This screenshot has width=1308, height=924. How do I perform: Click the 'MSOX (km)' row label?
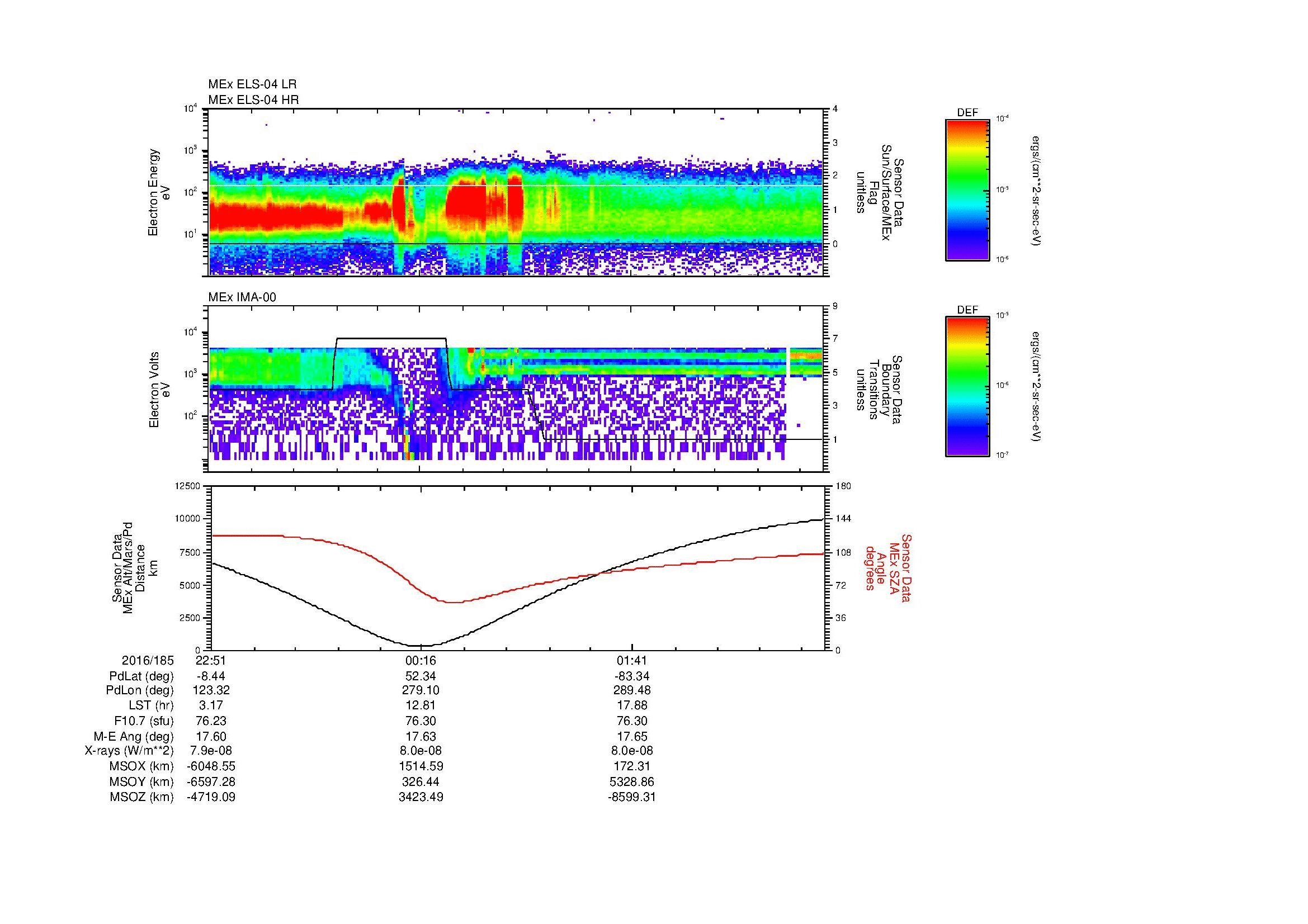tap(142, 766)
